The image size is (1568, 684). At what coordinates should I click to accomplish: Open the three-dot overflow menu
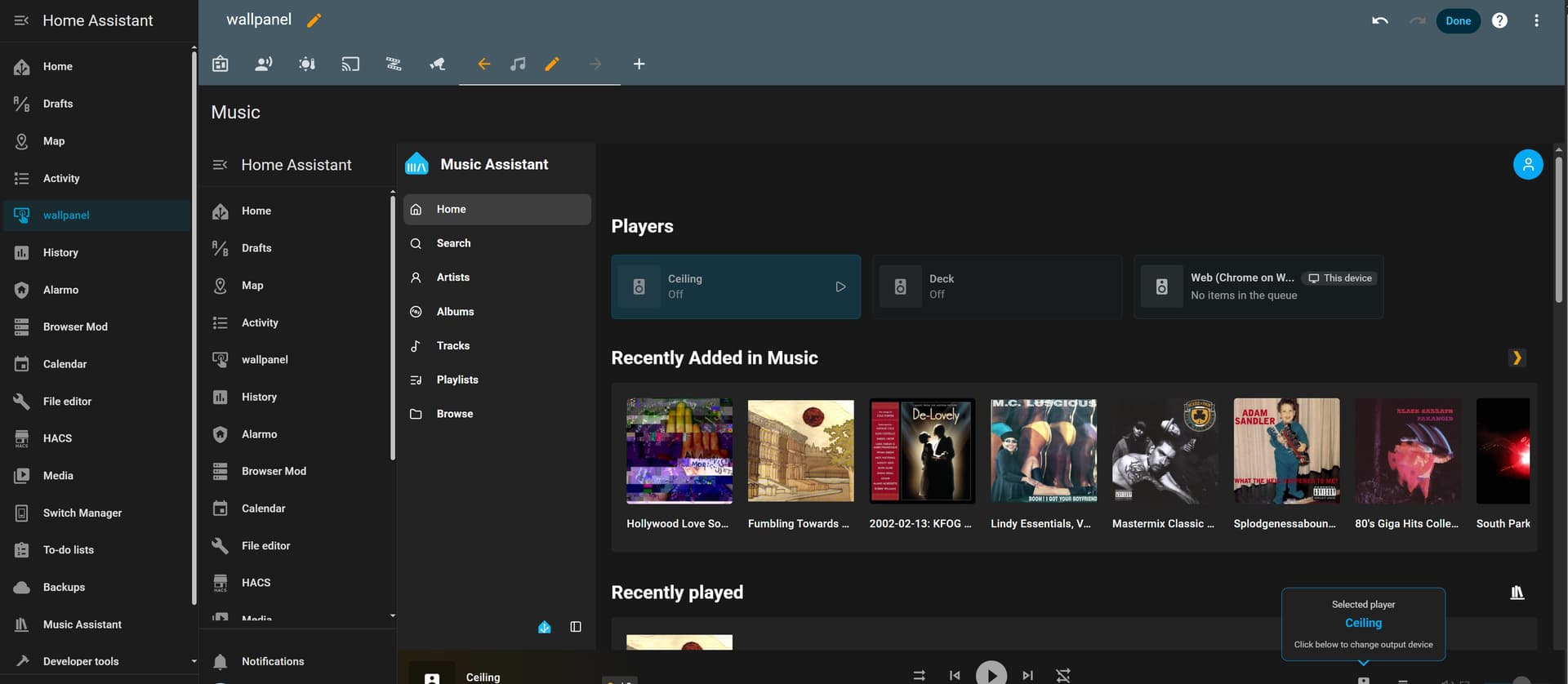tap(1536, 20)
